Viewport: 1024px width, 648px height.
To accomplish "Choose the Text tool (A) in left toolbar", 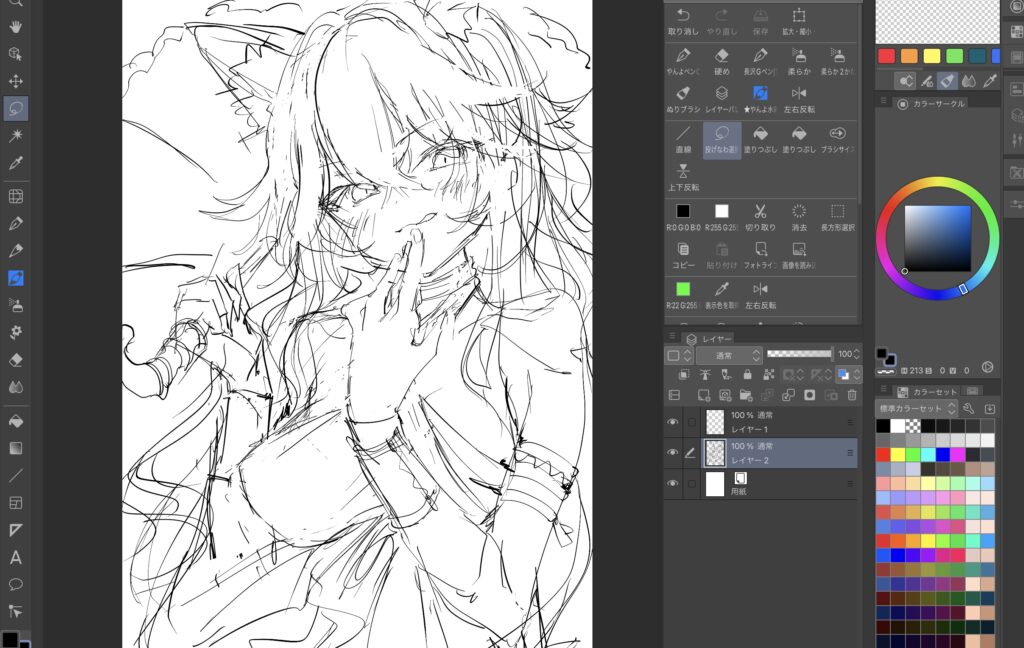I will click(x=16, y=557).
